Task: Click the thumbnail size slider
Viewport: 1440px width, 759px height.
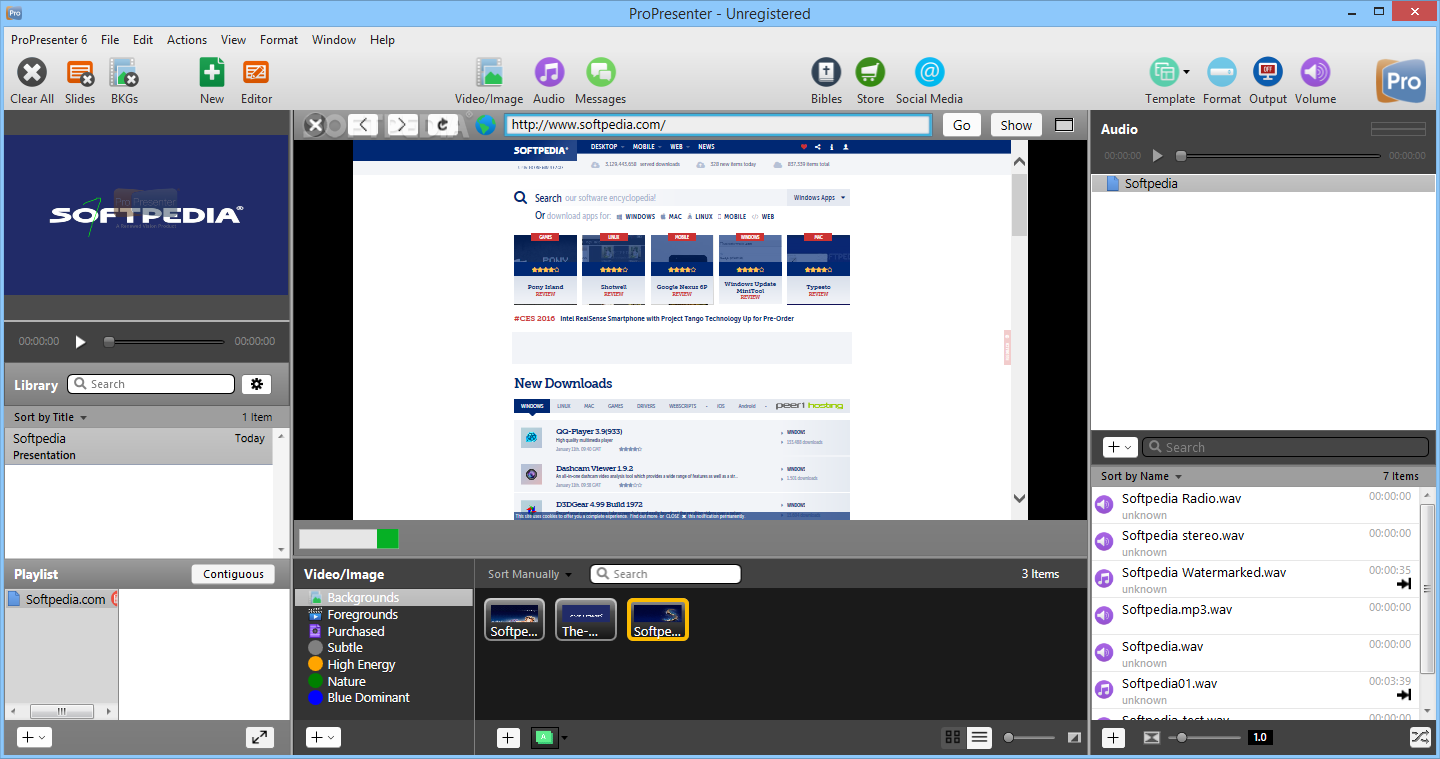Action: [x=1030, y=738]
